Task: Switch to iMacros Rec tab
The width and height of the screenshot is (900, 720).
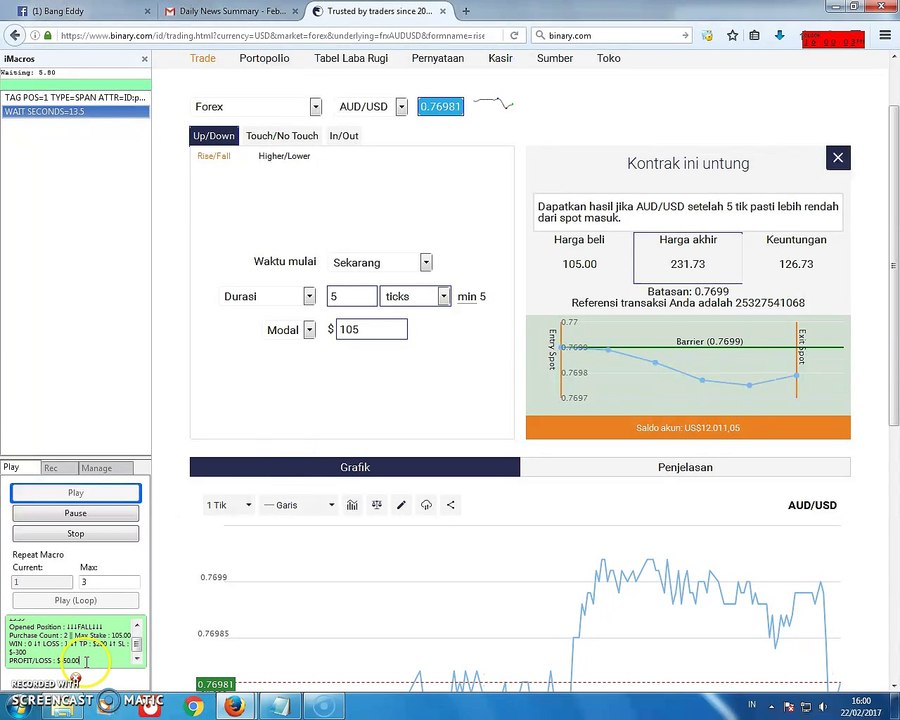Action: [59, 468]
